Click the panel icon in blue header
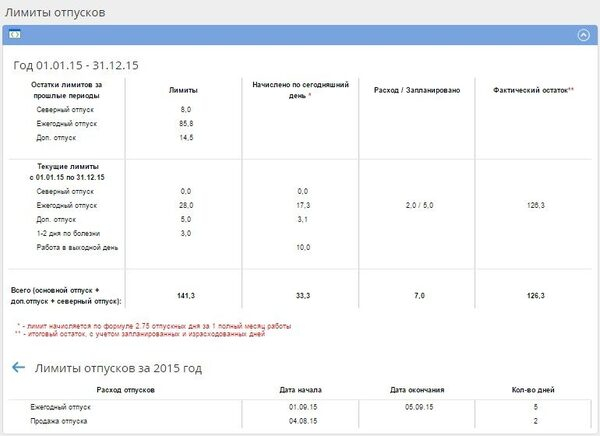Viewport: 600px width, 436px height. [x=15, y=34]
